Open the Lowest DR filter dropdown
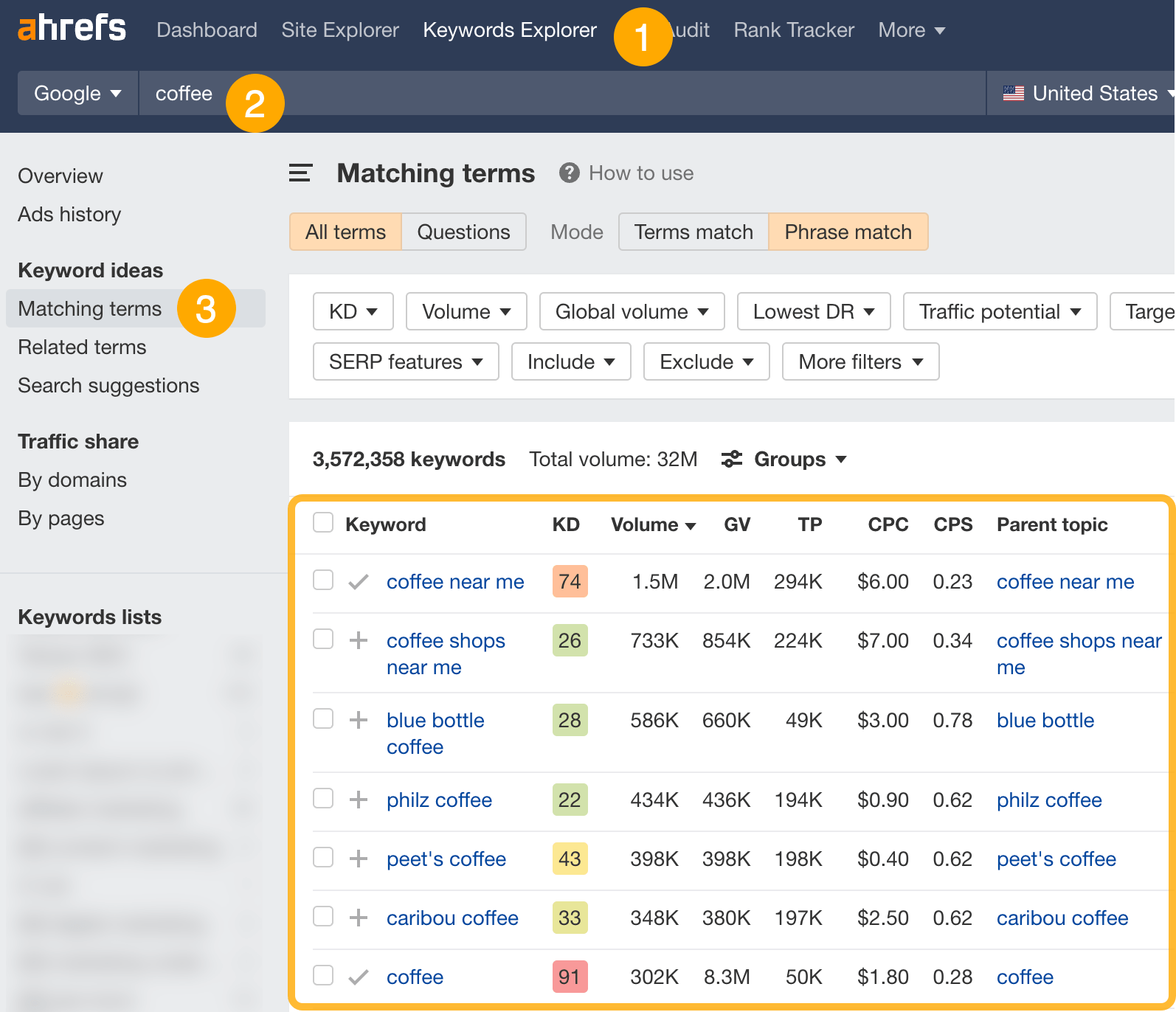Screen dimensions: 1176x1012 click(x=814, y=311)
